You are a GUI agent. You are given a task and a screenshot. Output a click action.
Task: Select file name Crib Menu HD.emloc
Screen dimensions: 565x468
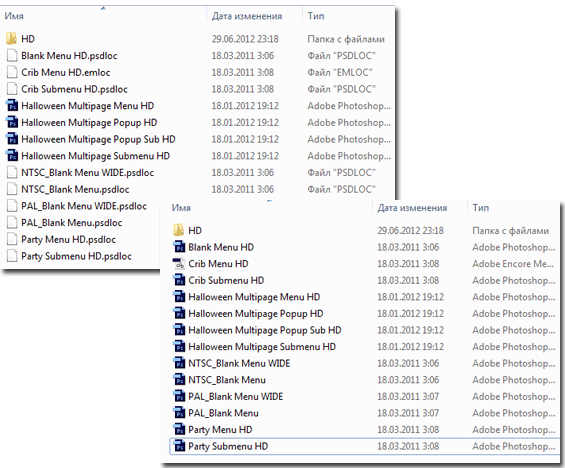coord(66,72)
